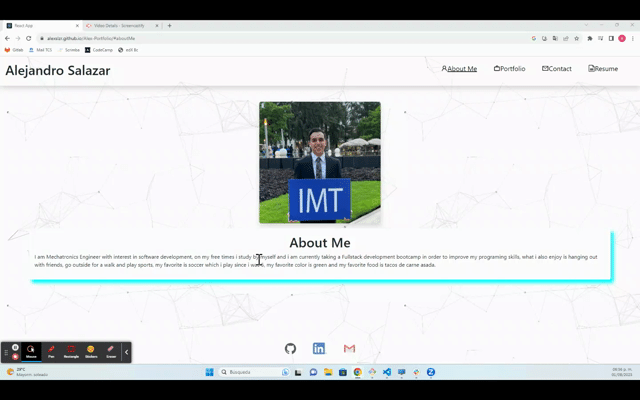
Task: Open the Scrimba bookmark
Action: point(69,50)
